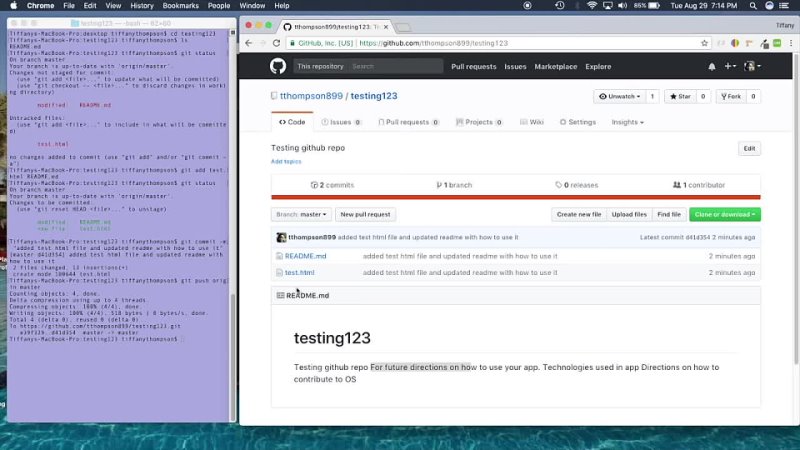Image resolution: width=800 pixels, height=450 pixels.
Task: Open the Pull requests repo tab
Action: [x=408, y=122]
